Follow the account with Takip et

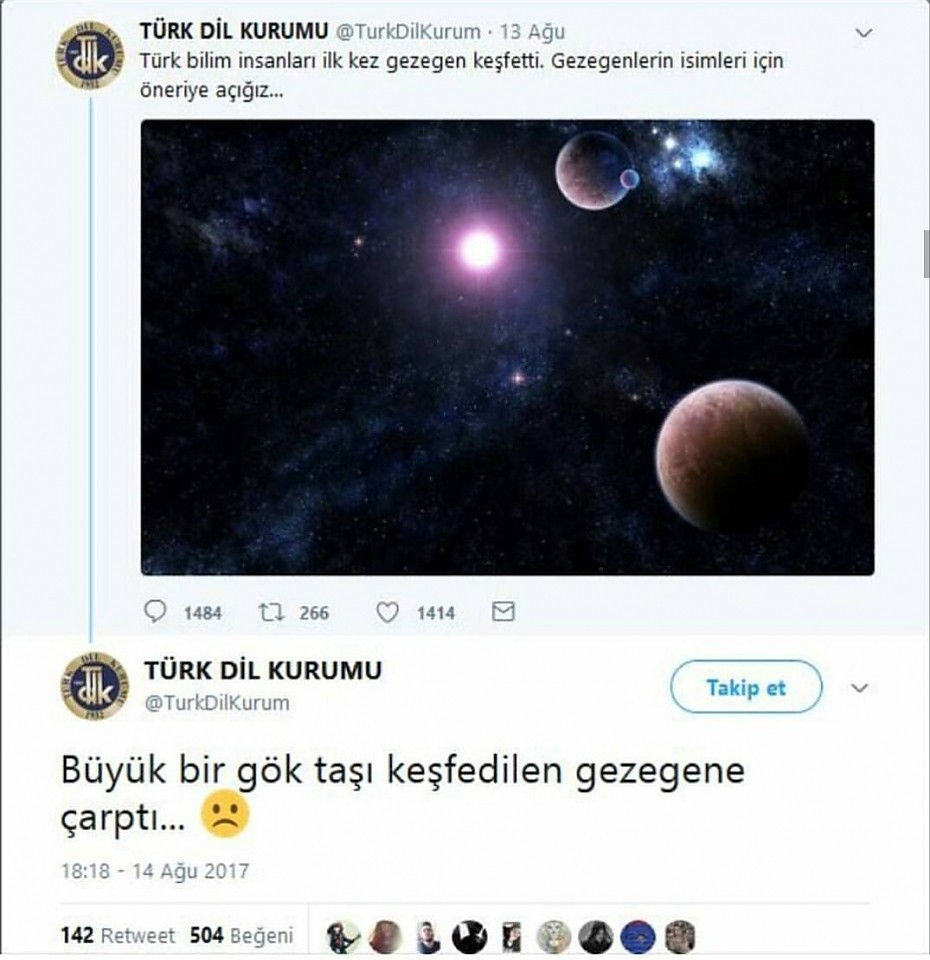pyautogui.click(x=746, y=687)
